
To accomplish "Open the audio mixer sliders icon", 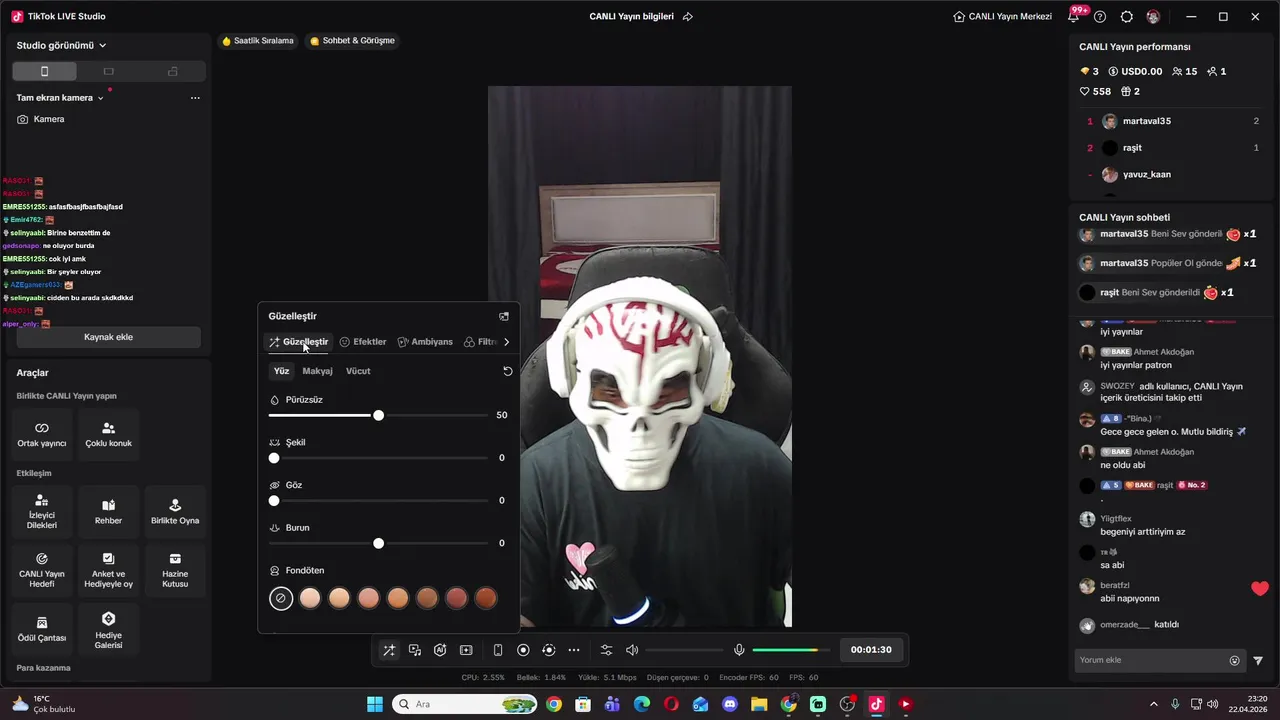I will click(x=606, y=650).
